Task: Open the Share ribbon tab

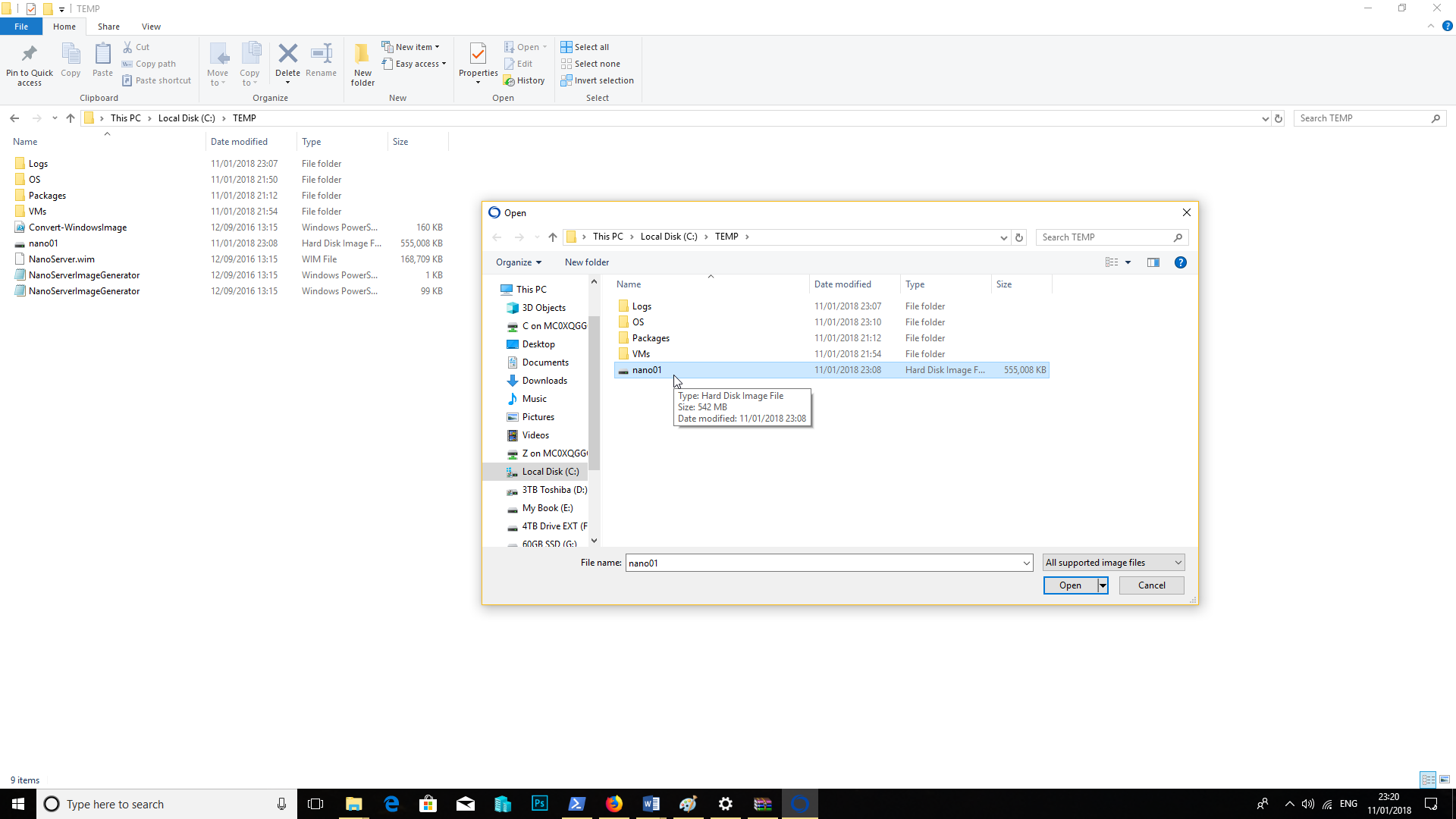Action: (108, 27)
